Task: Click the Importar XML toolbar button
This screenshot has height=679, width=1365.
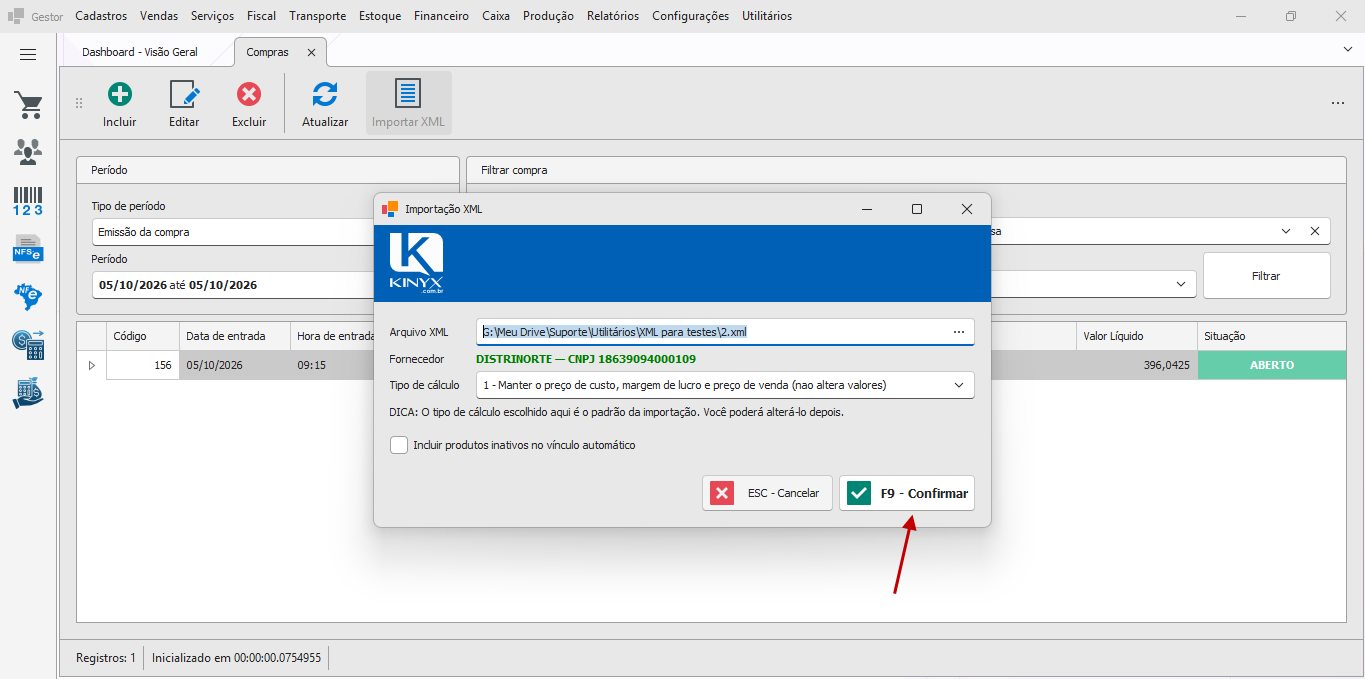Action: pos(408,103)
